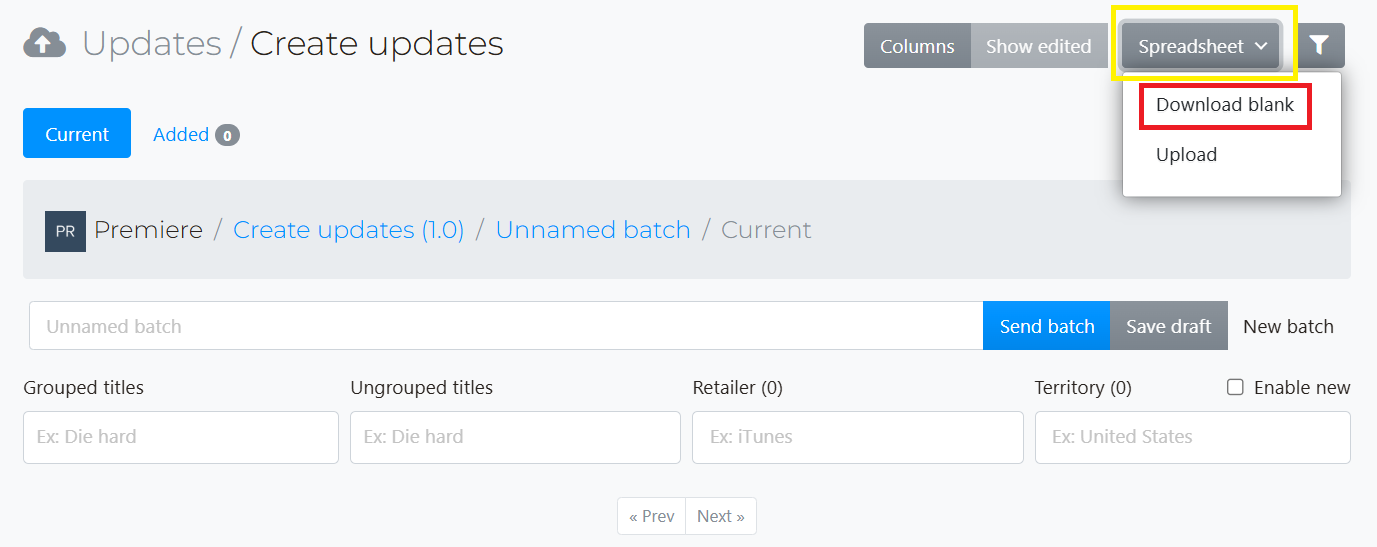Toggle the Enable new checkbox
The width and height of the screenshot is (1377, 547).
(1235, 387)
